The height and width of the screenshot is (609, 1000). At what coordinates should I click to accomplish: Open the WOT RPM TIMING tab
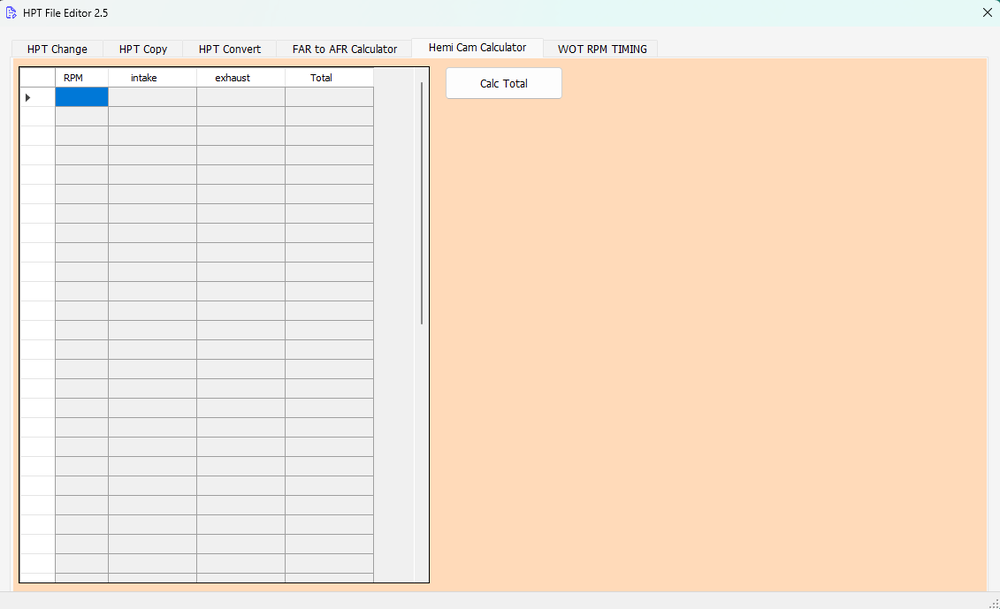pyautogui.click(x=600, y=48)
